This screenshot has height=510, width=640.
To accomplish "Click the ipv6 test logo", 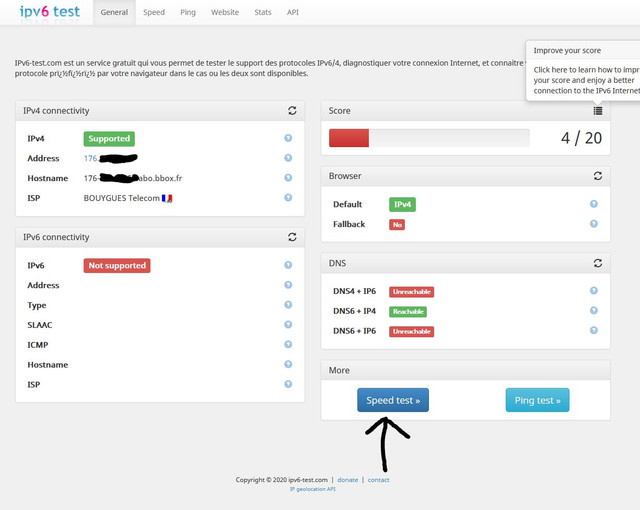I will (x=50, y=11).
